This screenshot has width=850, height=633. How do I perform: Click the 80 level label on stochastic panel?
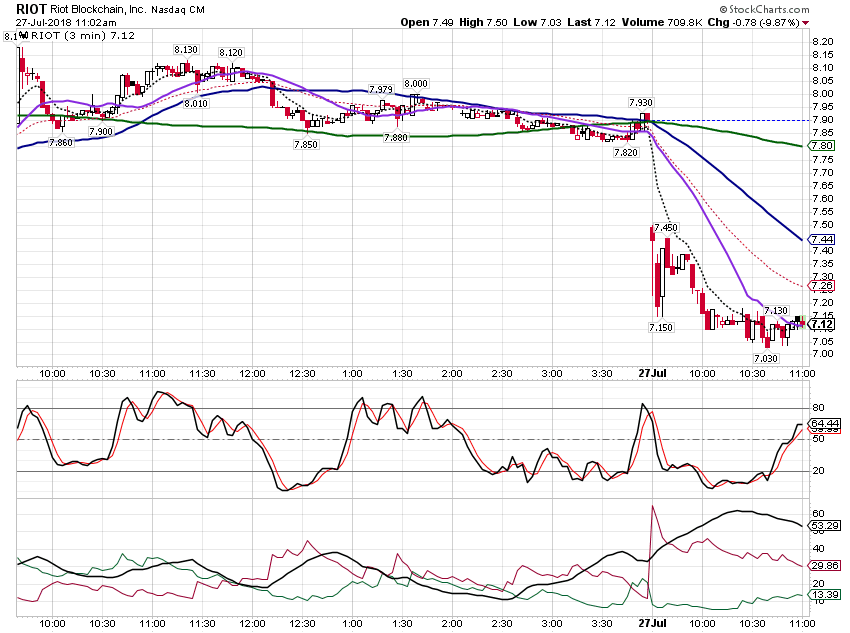tap(818, 408)
